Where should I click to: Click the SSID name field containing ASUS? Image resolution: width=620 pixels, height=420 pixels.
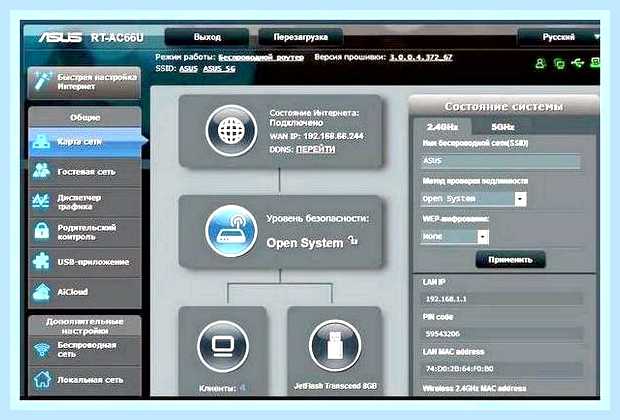coord(501,161)
